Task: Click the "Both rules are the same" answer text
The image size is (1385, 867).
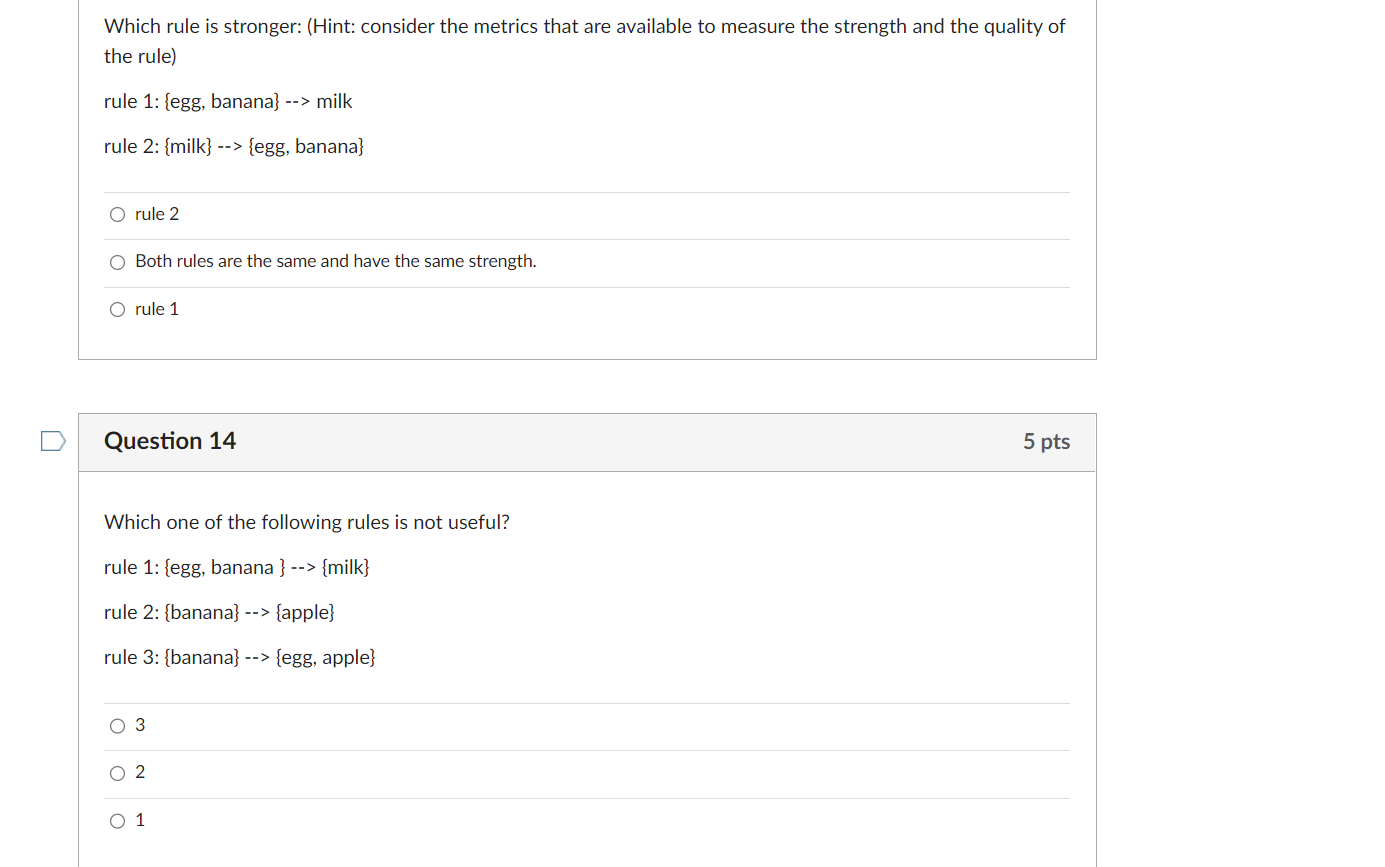Action: 335,261
